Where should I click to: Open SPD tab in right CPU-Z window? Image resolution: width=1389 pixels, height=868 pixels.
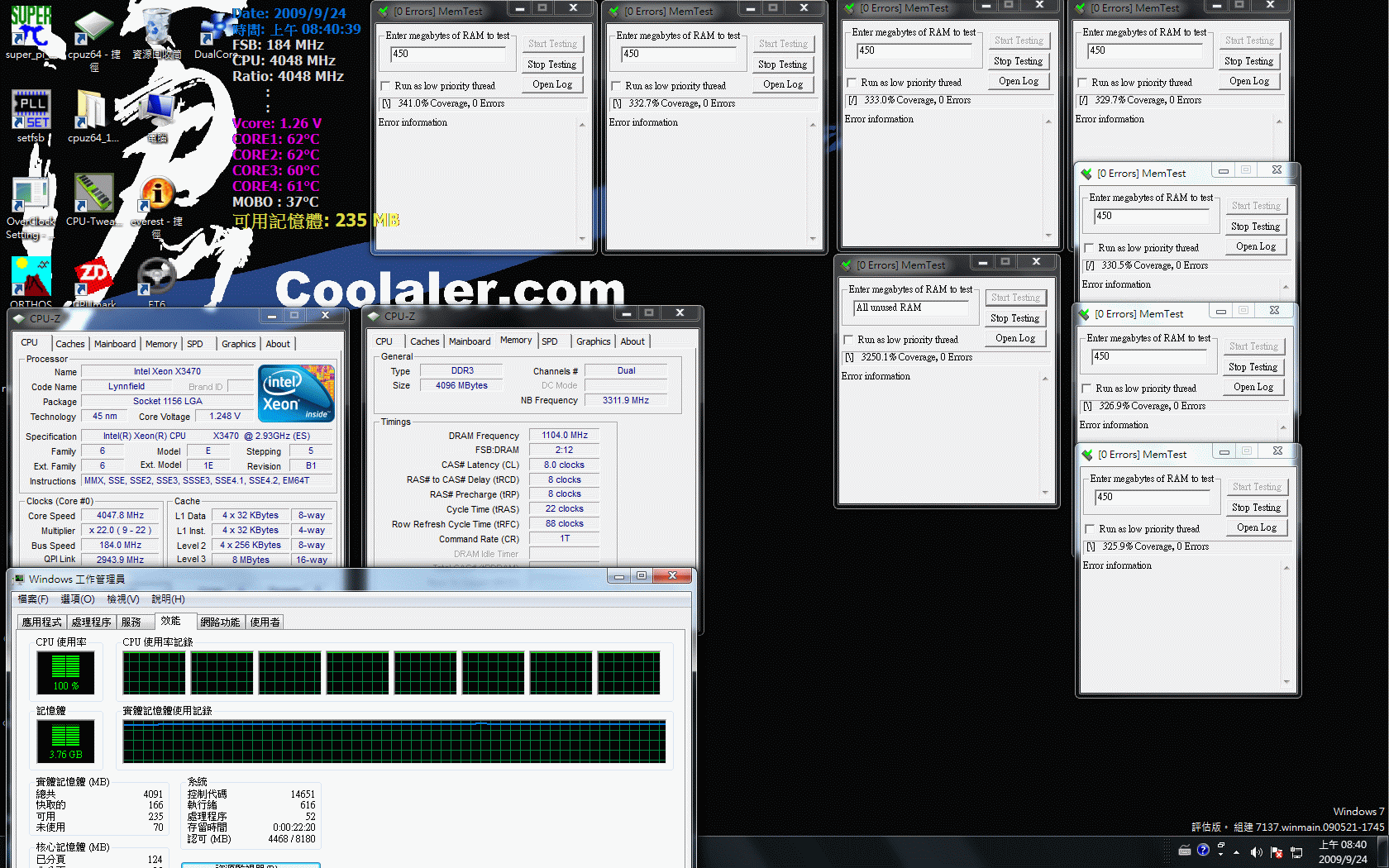[550, 341]
